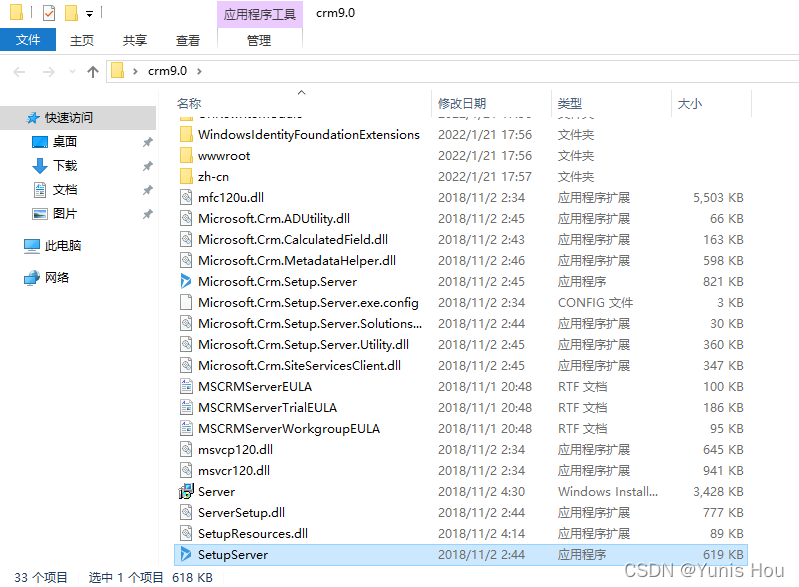Click the Microsoft.Crm.Setup.Server.exe.config file icon
Viewport: 799px width, 587px height.
[187, 302]
